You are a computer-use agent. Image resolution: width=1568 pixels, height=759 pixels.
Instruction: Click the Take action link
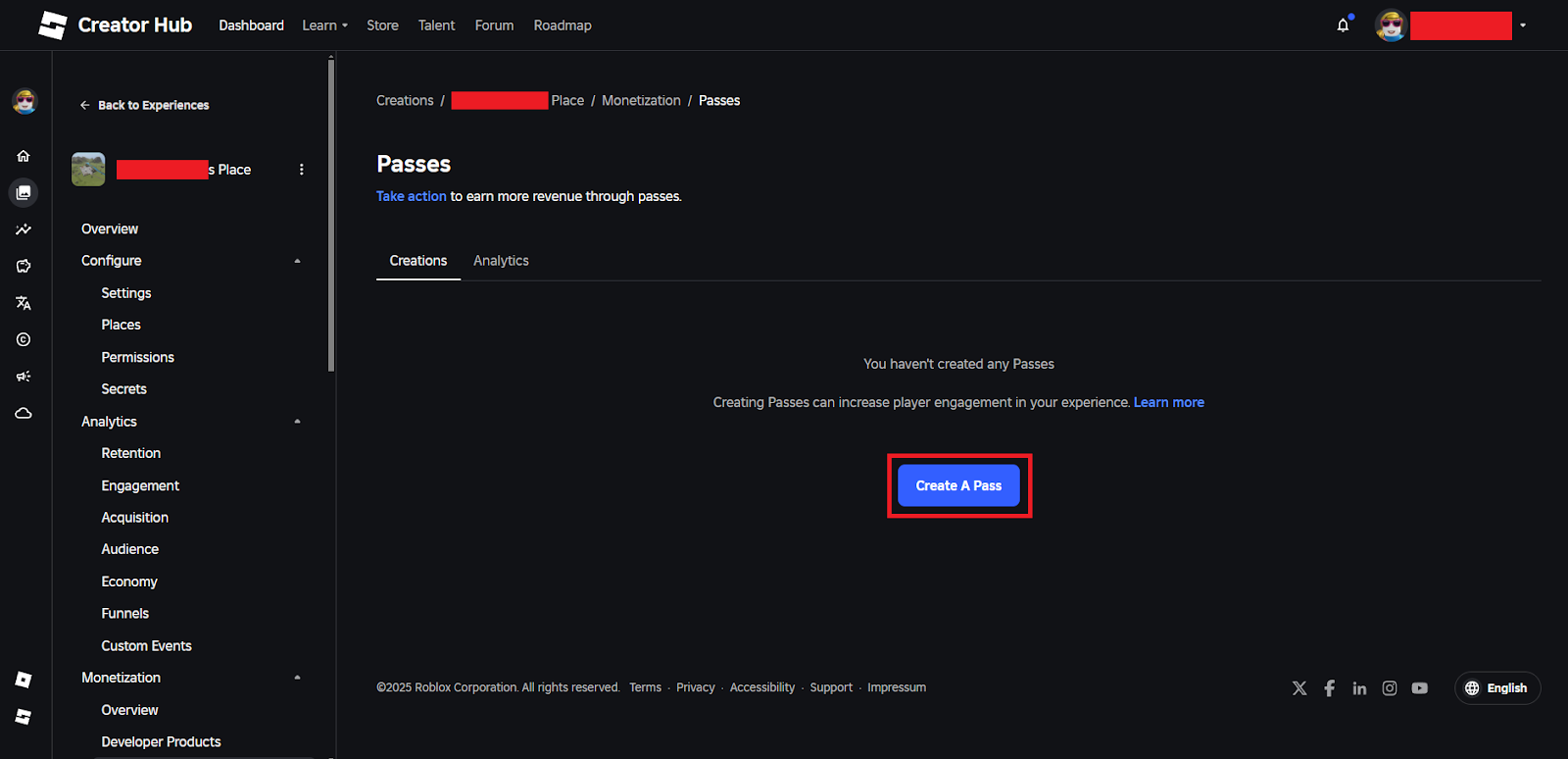[x=412, y=196]
